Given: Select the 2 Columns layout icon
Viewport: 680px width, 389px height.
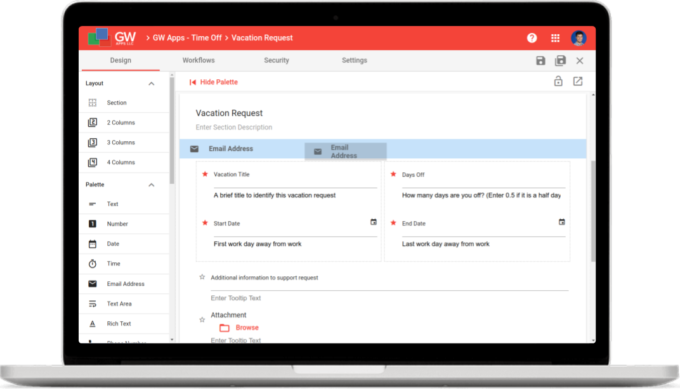Looking at the screenshot, I should [92, 123].
